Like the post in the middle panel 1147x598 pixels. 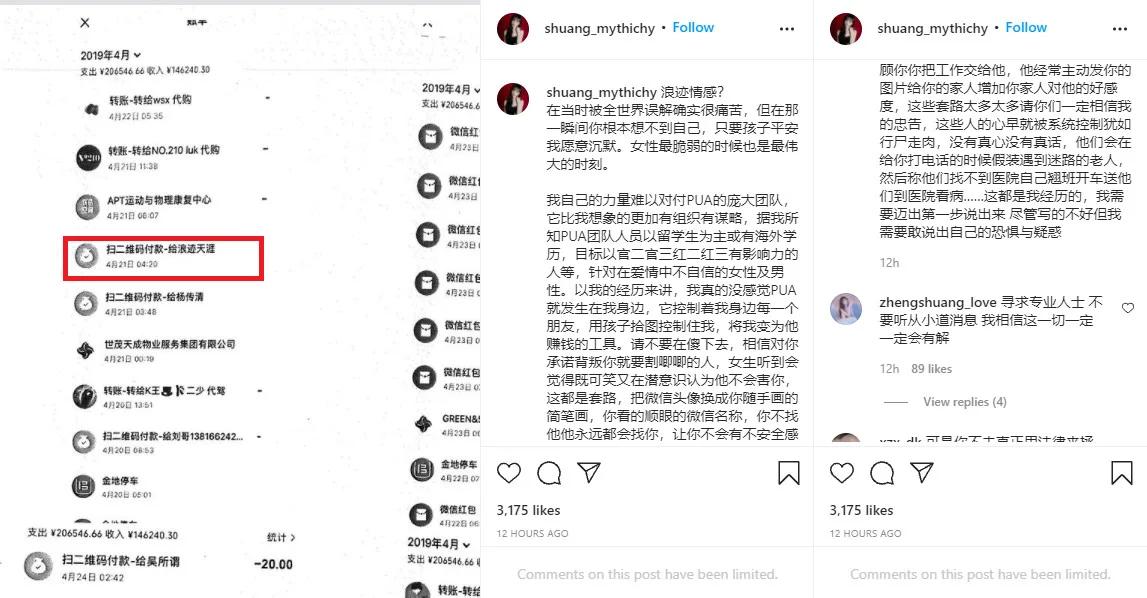tap(509, 473)
